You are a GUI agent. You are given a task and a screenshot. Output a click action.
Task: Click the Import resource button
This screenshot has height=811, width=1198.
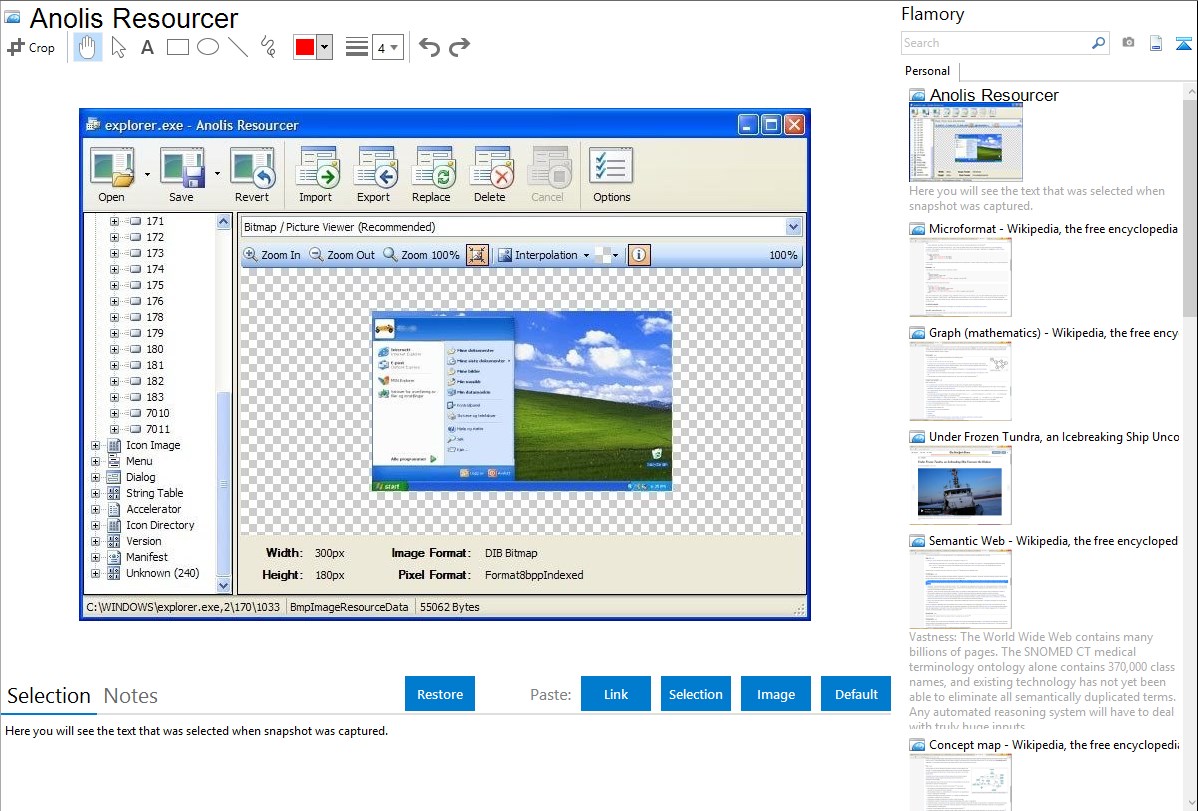(x=316, y=175)
